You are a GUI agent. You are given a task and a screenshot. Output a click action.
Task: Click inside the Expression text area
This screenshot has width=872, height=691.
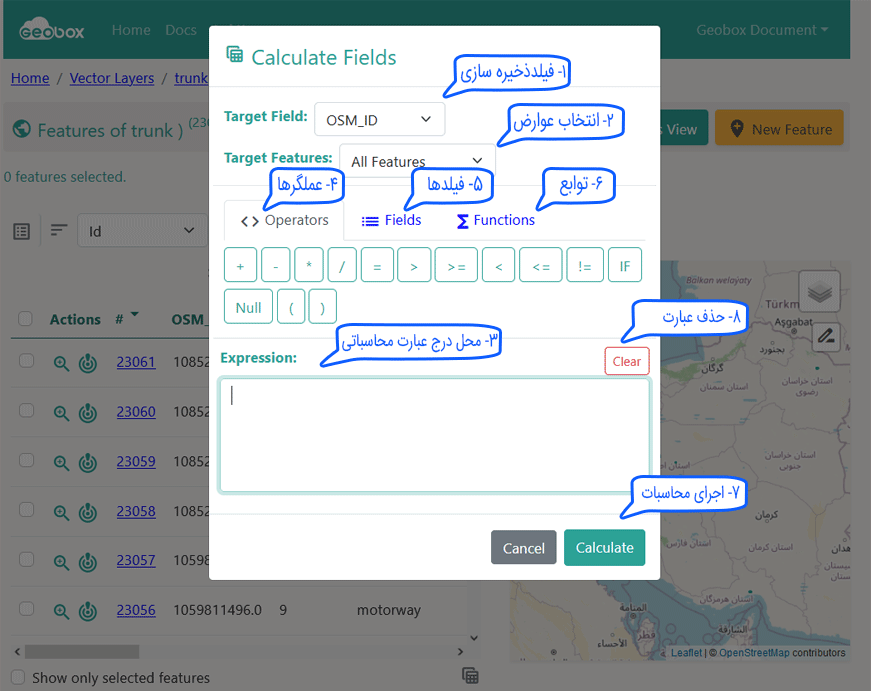[x=434, y=435]
